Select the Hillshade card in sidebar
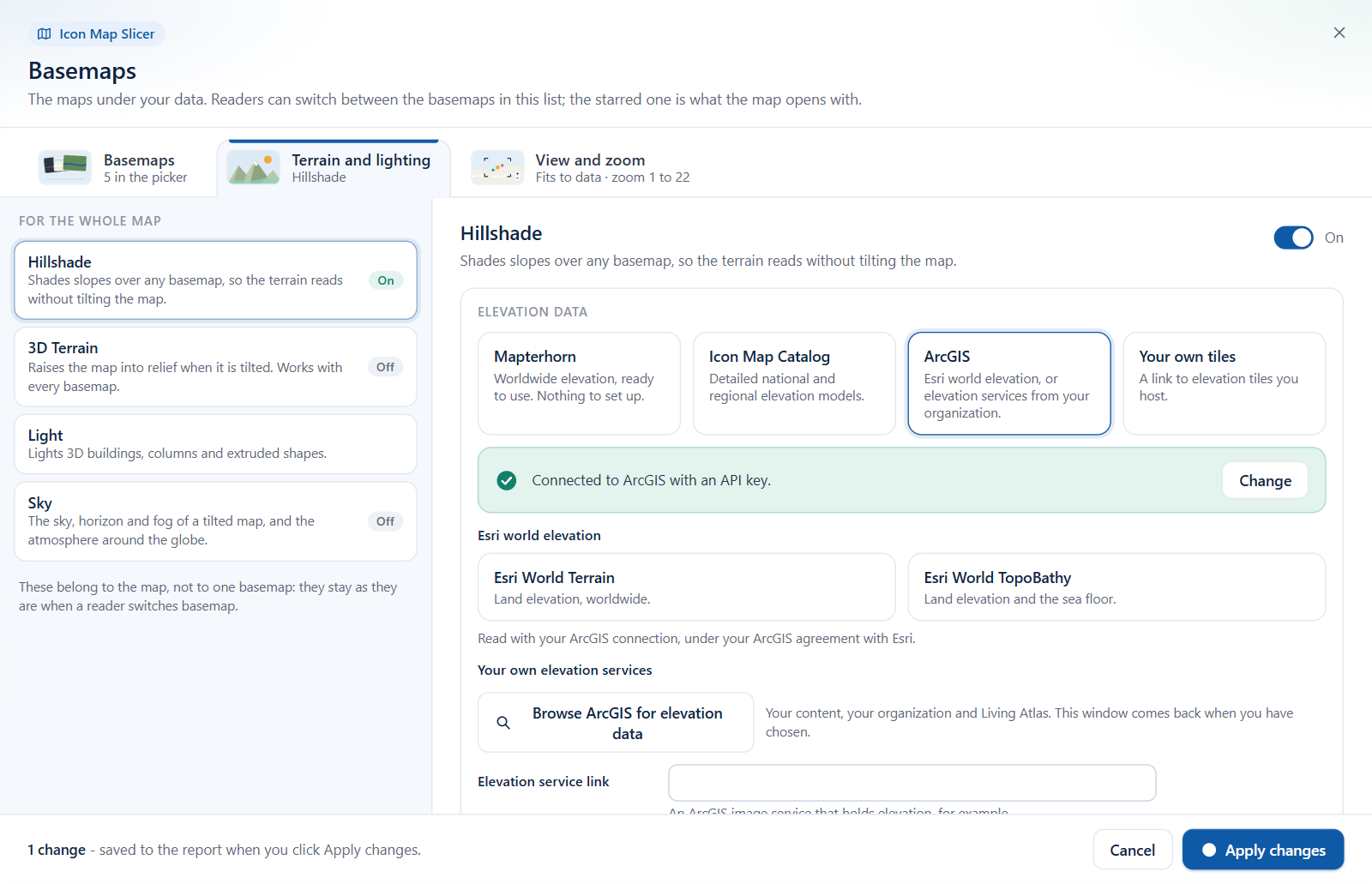Viewport: 1372px width, 884px height. pyautogui.click(x=215, y=280)
